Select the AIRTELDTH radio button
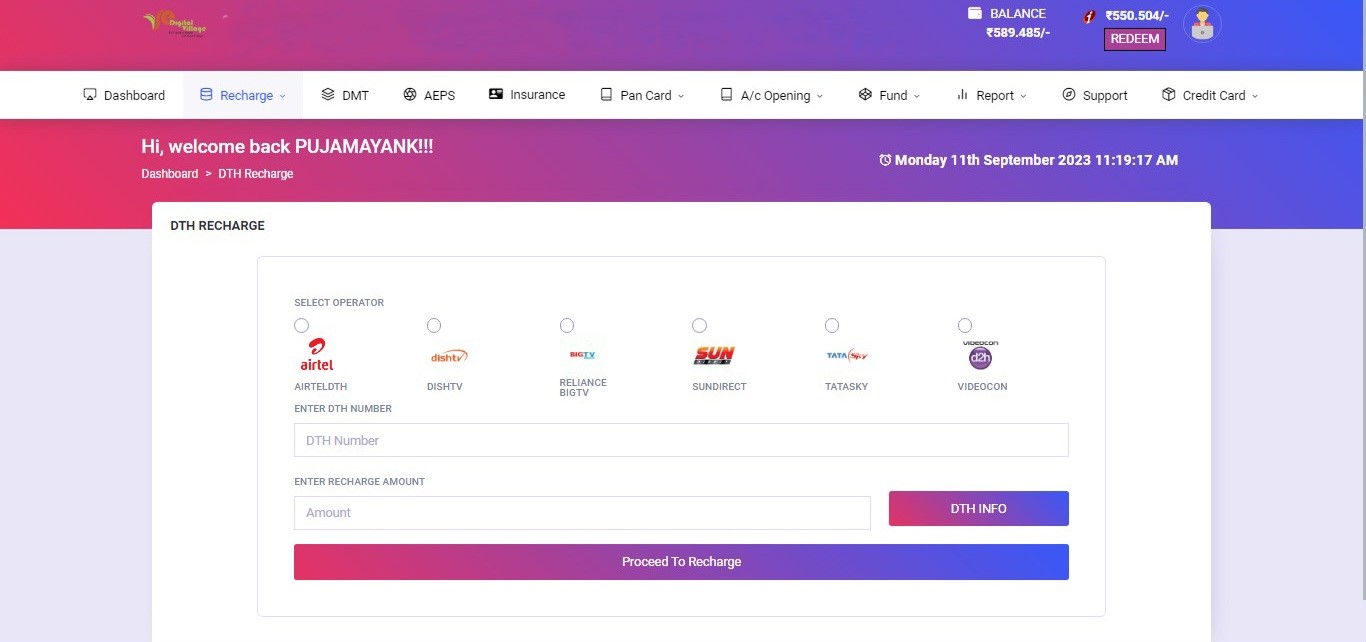Screen dimensions: 1366x642 click(x=302, y=325)
